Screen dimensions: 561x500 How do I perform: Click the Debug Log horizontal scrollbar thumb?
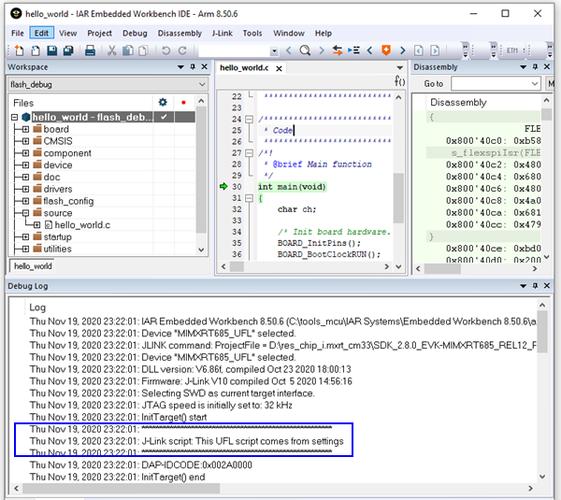(x=121, y=488)
